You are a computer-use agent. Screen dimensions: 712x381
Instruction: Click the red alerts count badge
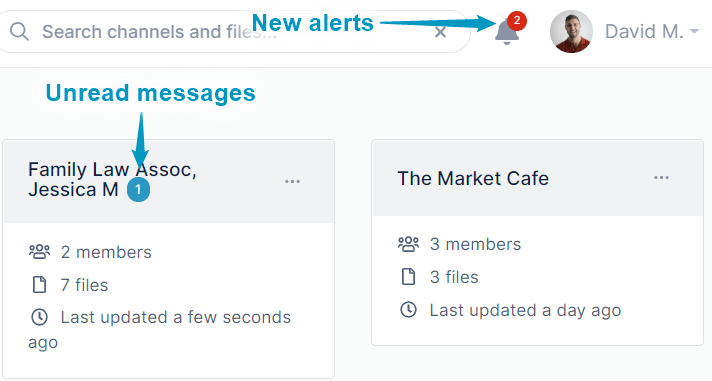tap(517, 20)
